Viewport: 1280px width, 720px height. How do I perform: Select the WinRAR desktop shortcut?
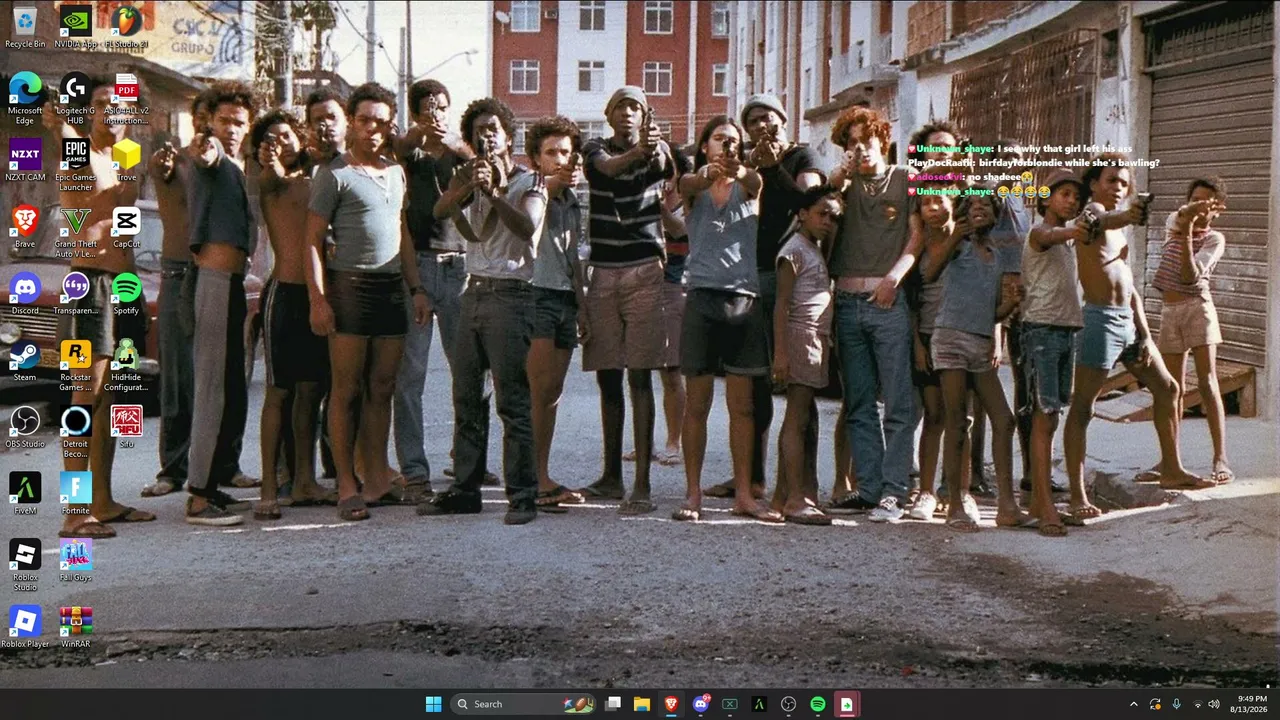point(75,627)
